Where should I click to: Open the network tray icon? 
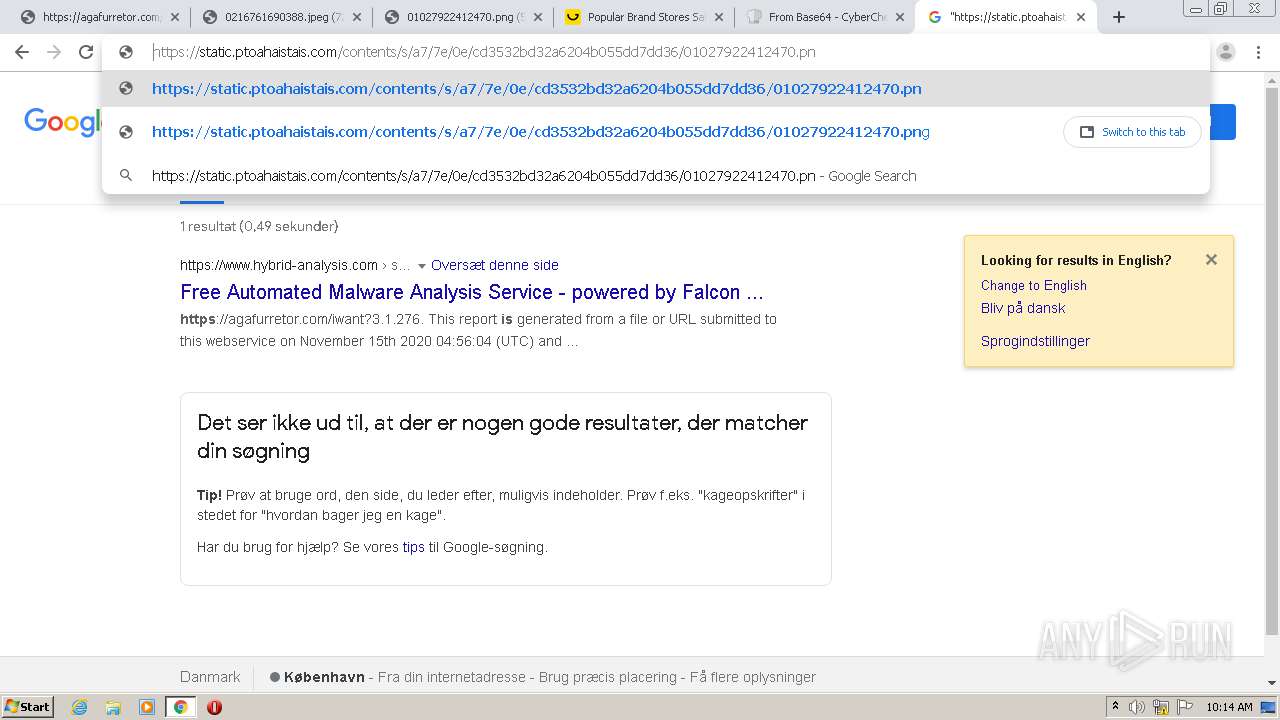coord(1161,707)
